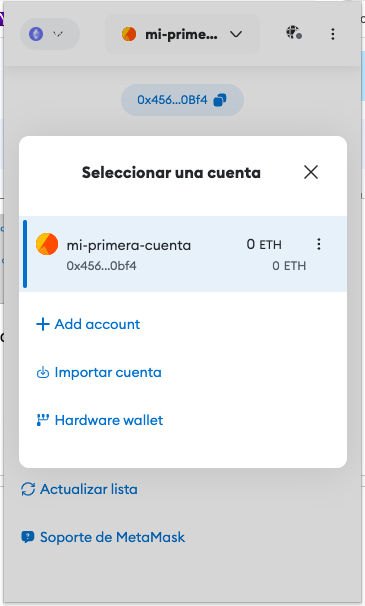Copy address with the copy icon
Image resolution: width=365 pixels, height=606 pixels.
click(220, 100)
